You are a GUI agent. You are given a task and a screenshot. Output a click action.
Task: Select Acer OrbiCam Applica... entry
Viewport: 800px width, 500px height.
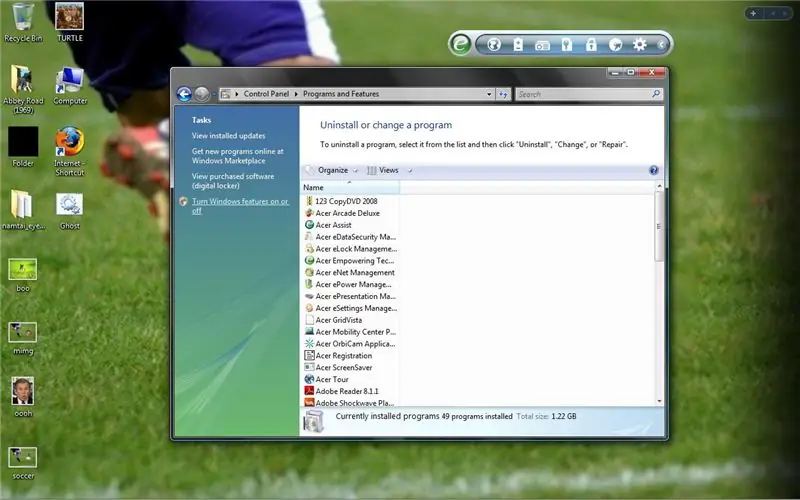point(350,344)
